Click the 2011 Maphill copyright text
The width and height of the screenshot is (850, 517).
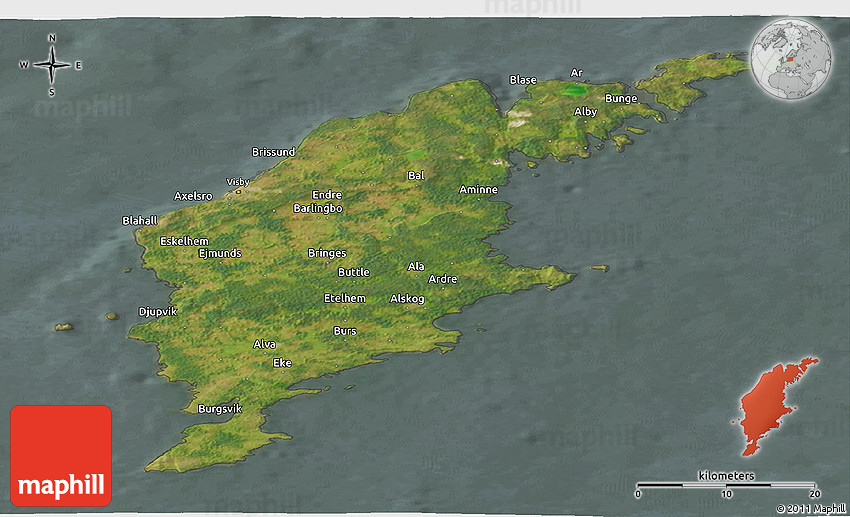click(810, 508)
